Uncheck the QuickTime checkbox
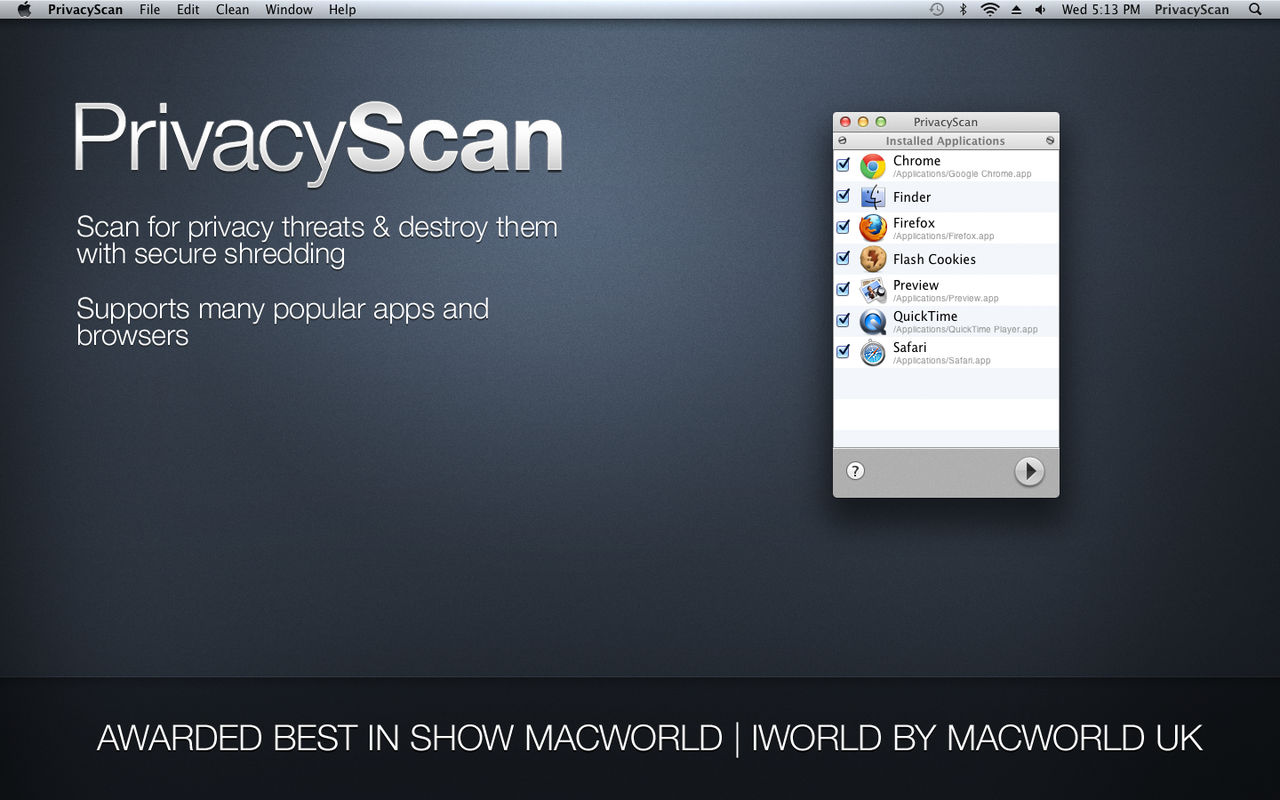The height and width of the screenshot is (800, 1280). 843,320
